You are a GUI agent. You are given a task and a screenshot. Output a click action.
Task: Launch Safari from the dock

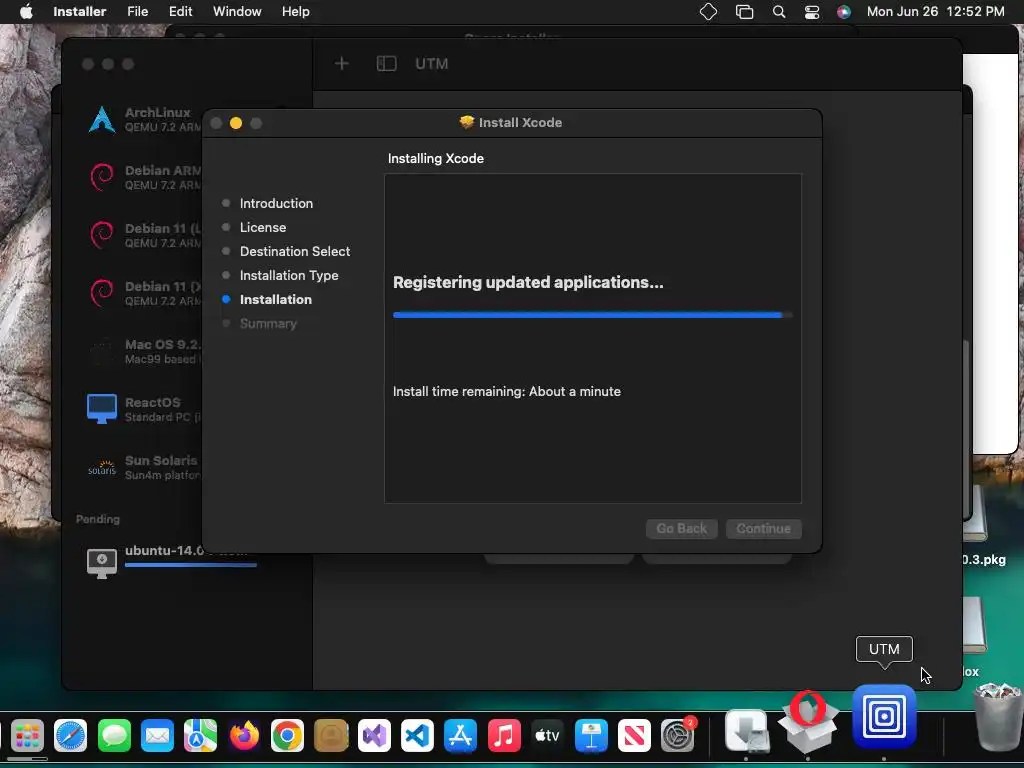[71, 736]
